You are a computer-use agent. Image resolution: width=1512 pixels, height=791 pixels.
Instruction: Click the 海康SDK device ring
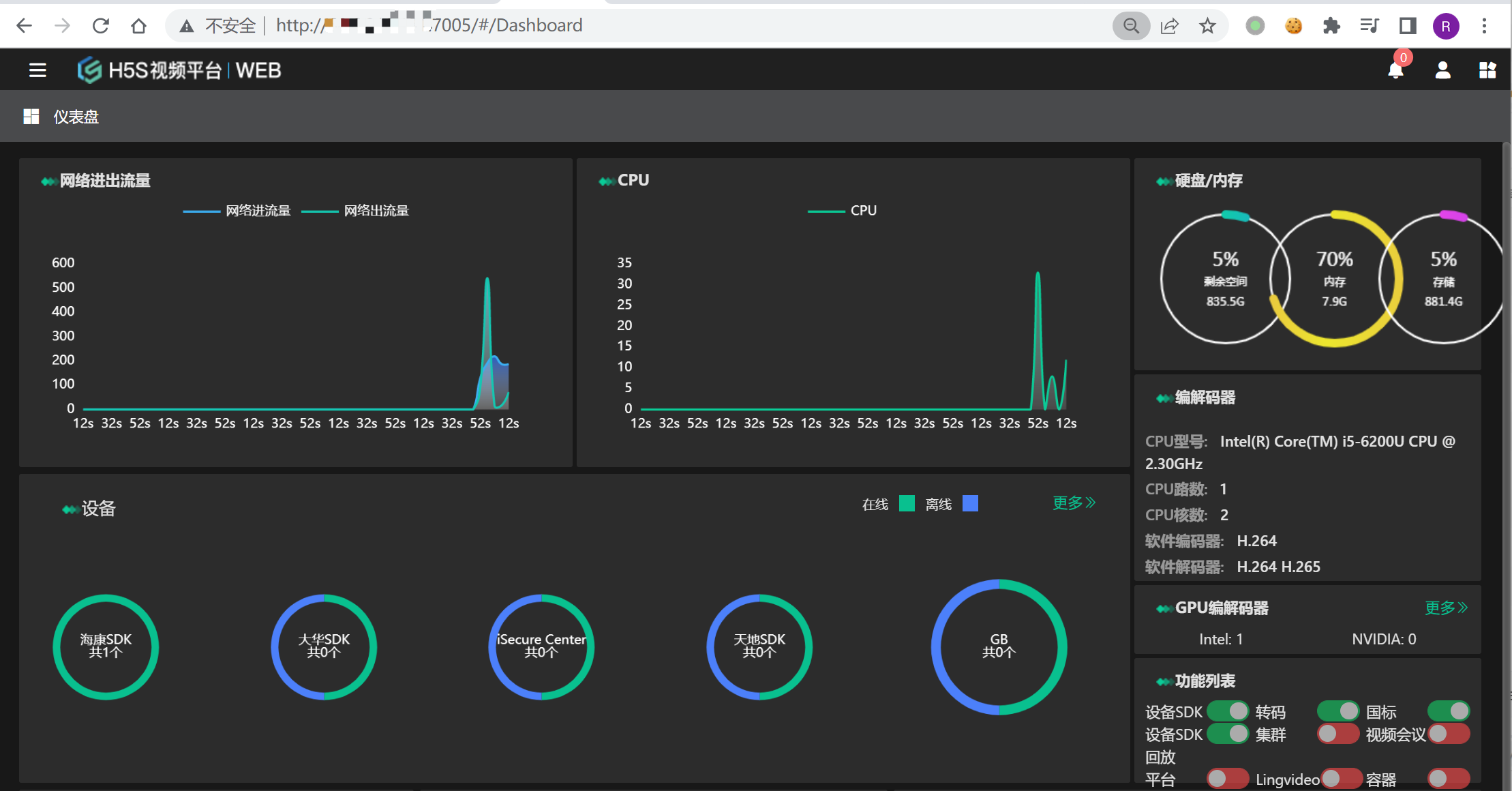tap(106, 646)
